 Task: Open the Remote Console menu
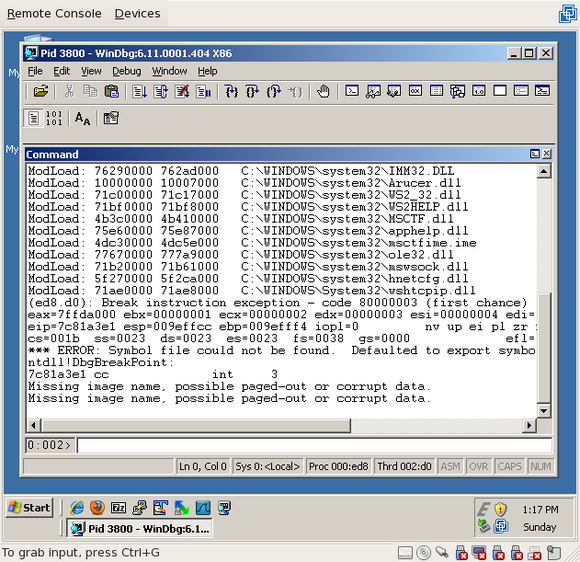click(54, 14)
